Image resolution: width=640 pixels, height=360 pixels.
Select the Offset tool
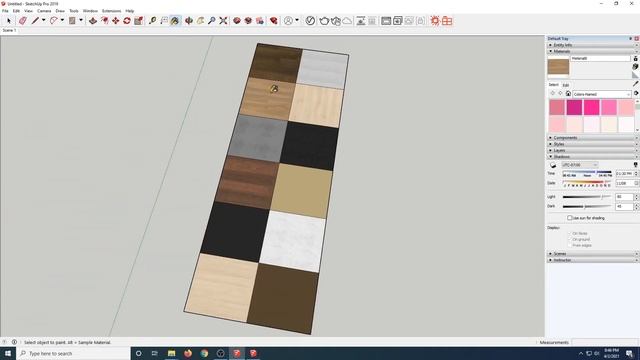(x=105, y=20)
